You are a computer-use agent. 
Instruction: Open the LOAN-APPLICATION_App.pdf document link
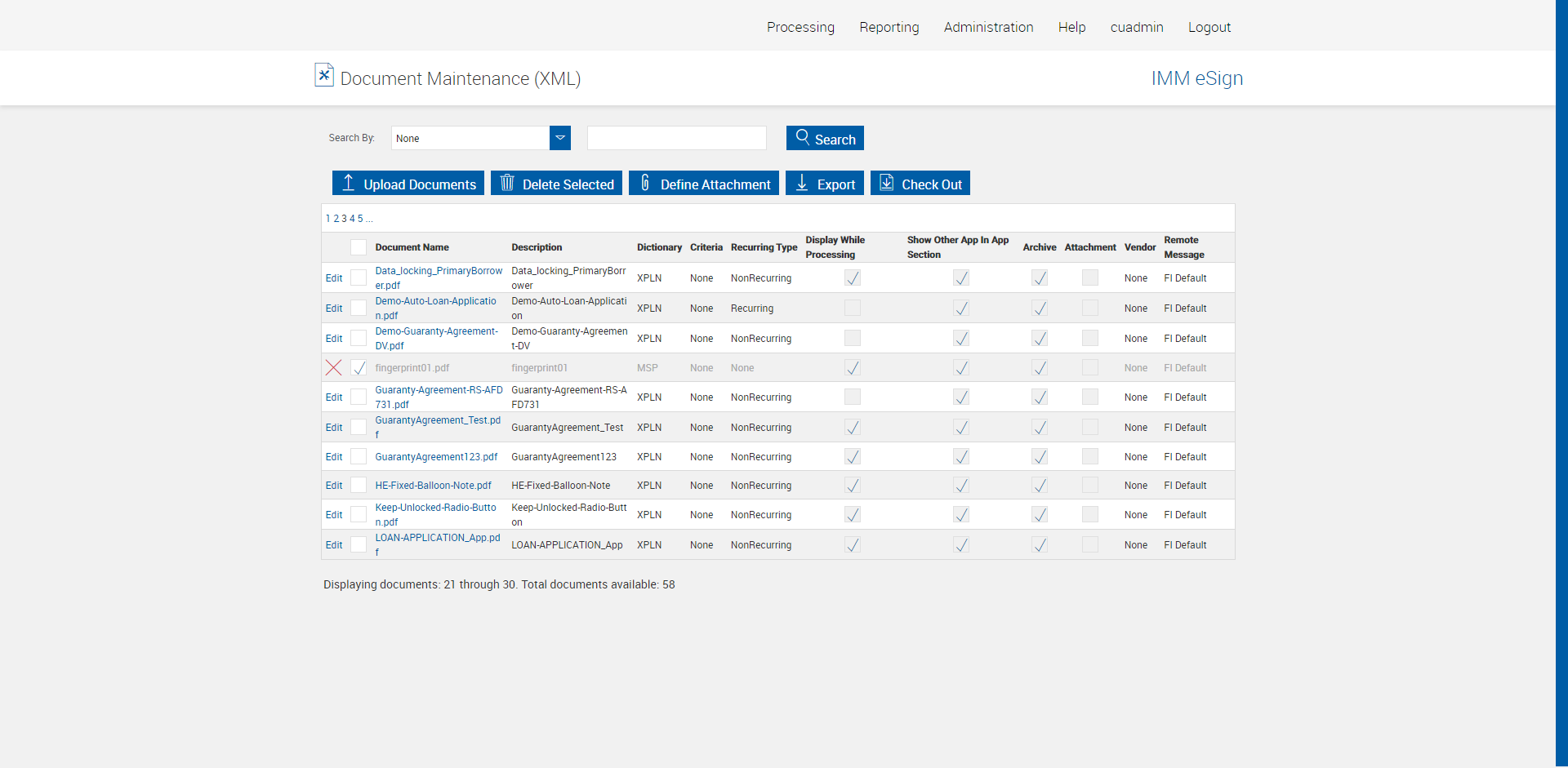tap(437, 539)
